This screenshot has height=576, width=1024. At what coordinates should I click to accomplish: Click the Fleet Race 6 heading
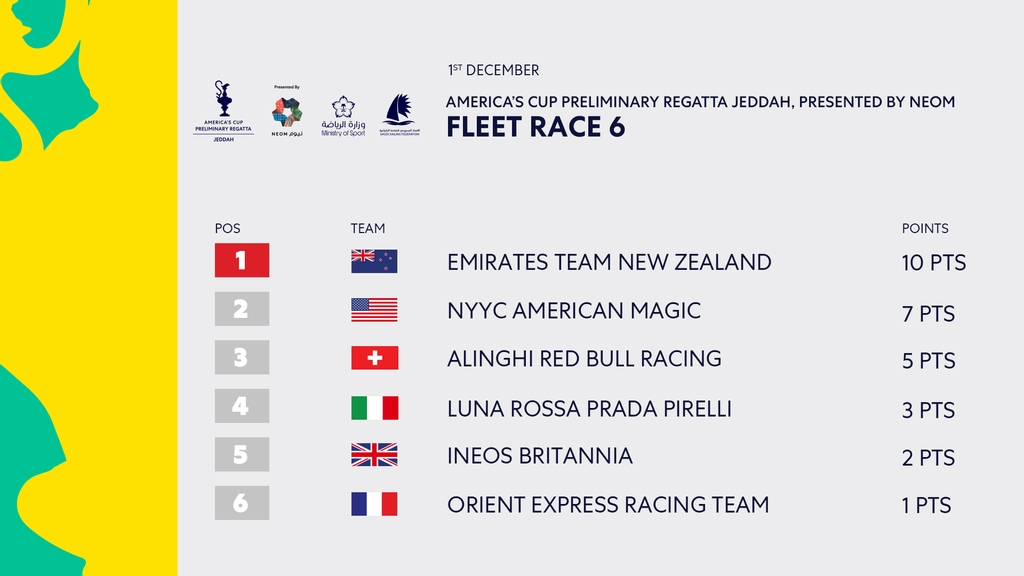[x=536, y=127]
